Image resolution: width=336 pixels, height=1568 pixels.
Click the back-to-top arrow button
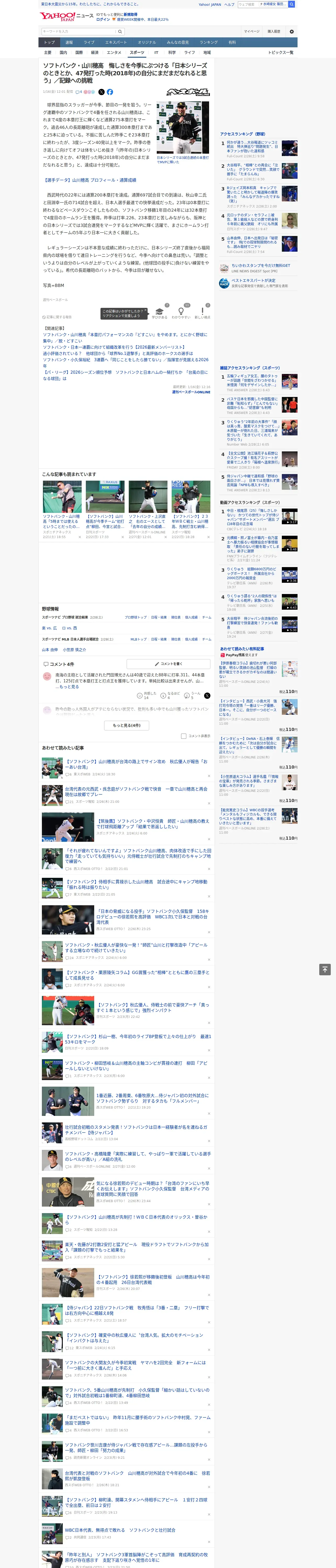point(325,969)
